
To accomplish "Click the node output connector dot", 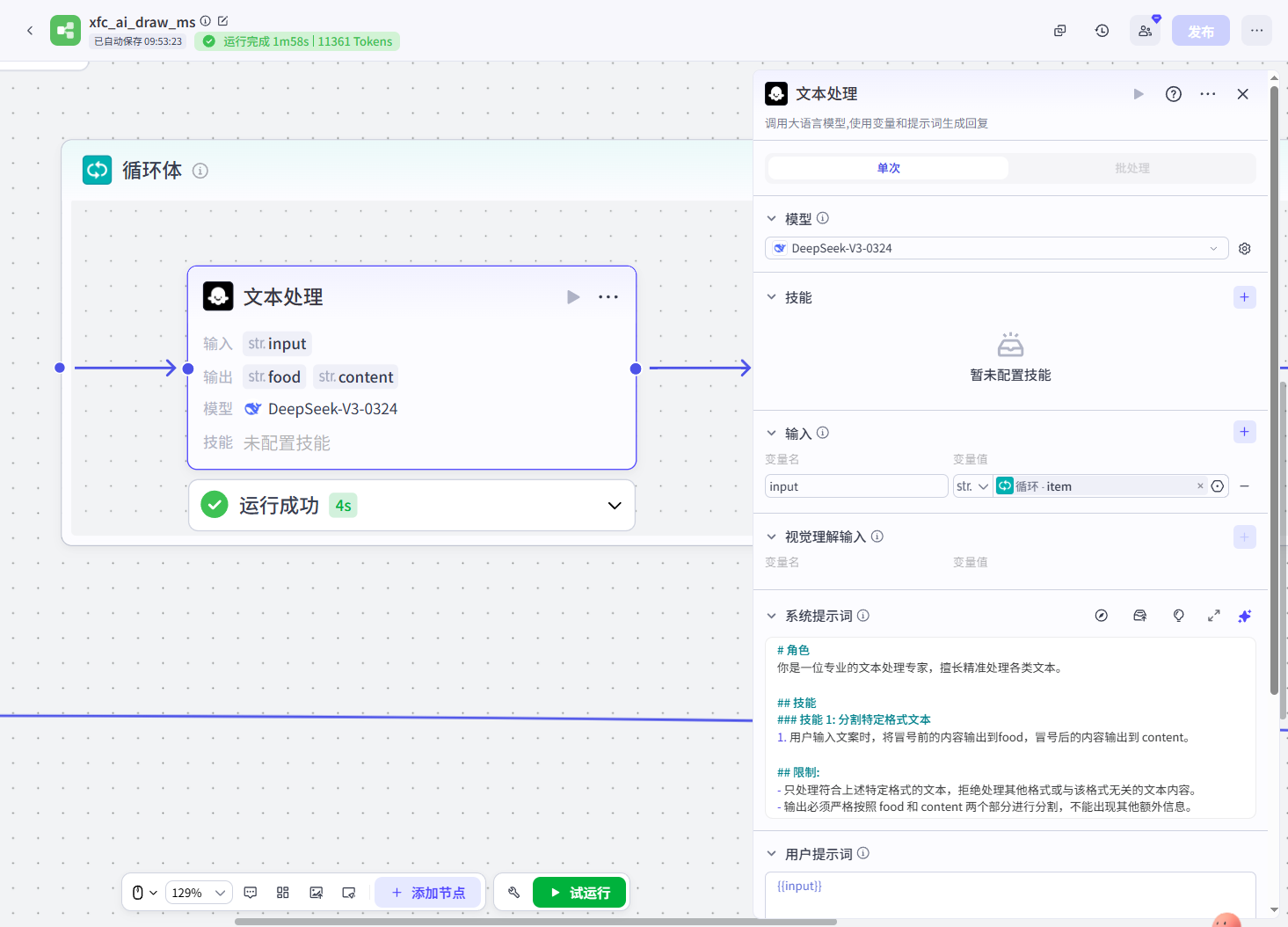I will pyautogui.click(x=636, y=369).
